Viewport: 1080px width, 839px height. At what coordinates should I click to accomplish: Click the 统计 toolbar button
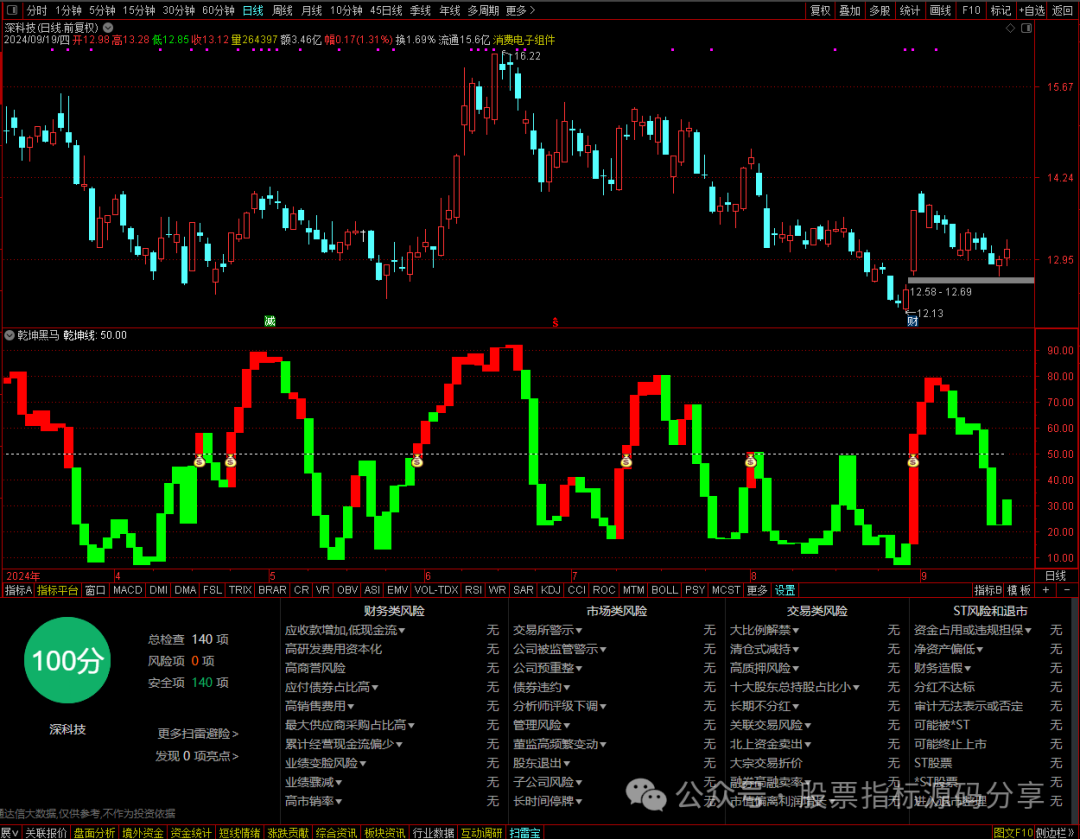pos(910,10)
